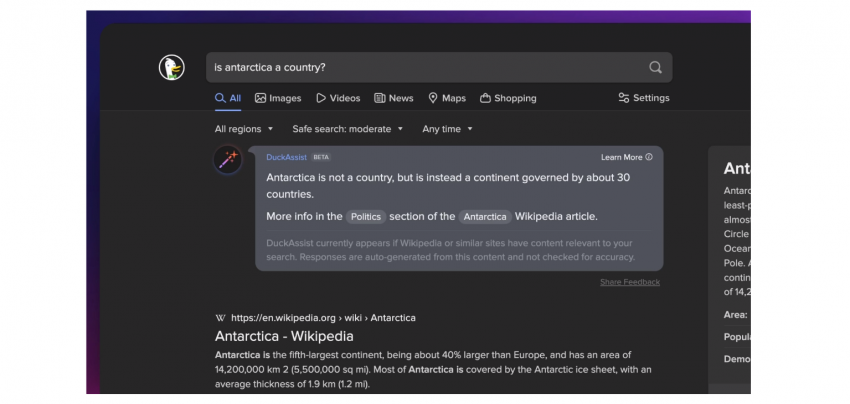Click the magnifying glass search icon
850x404 pixels.
[655, 68]
